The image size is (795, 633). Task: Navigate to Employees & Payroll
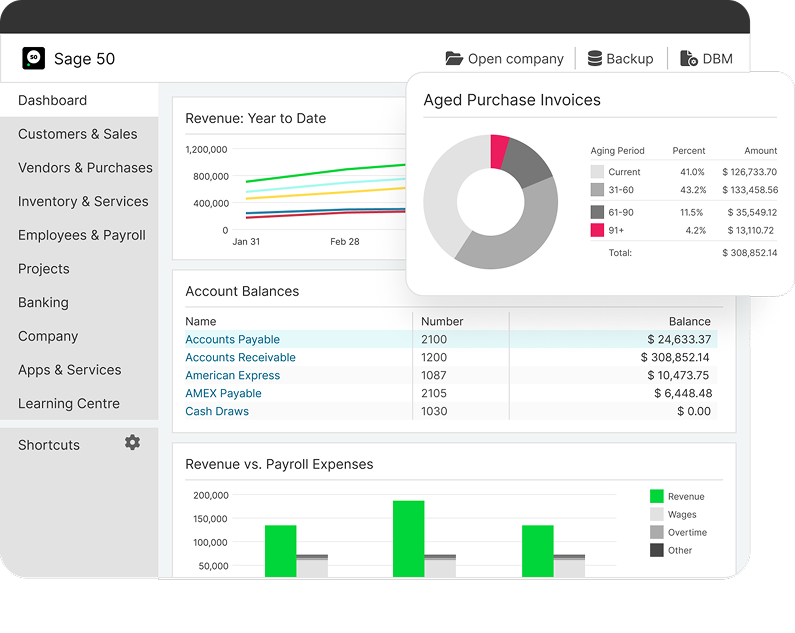[81, 235]
